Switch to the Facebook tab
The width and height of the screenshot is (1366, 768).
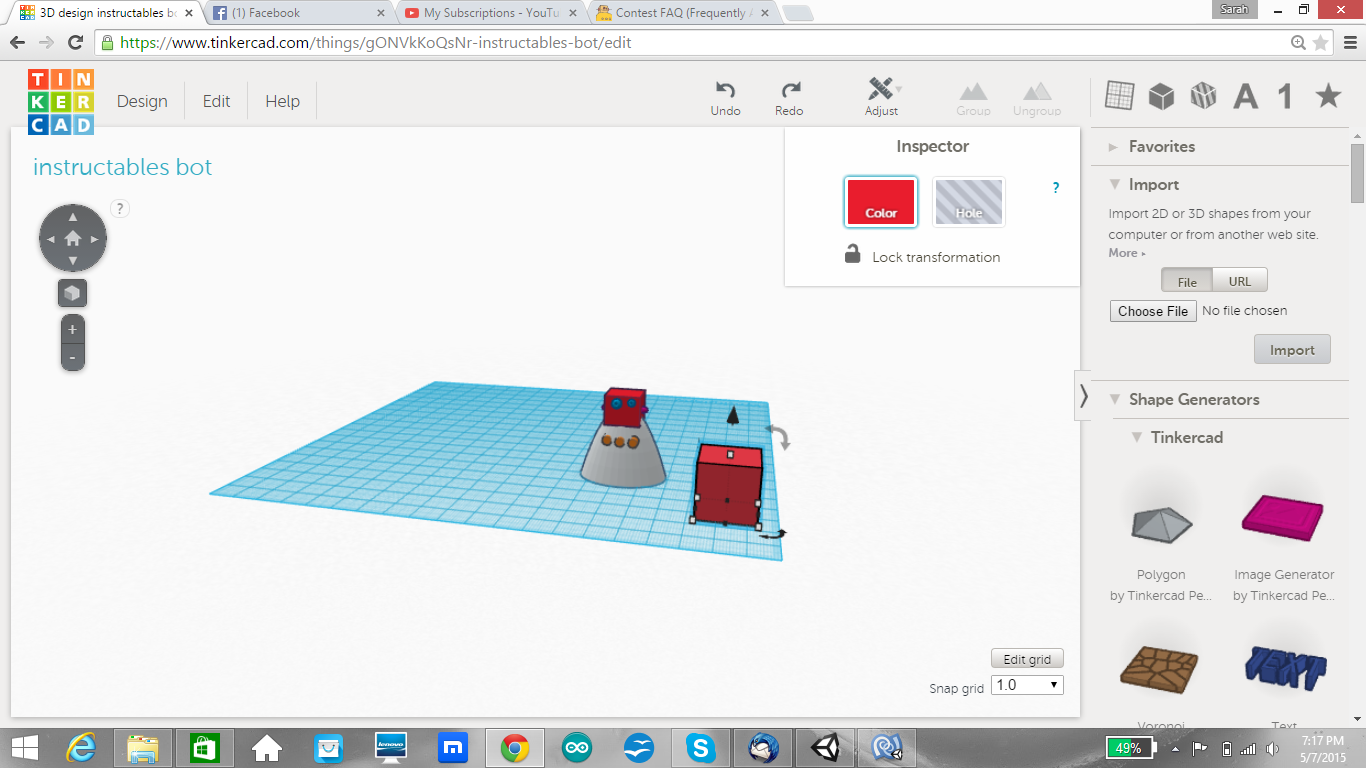pyautogui.click(x=299, y=13)
